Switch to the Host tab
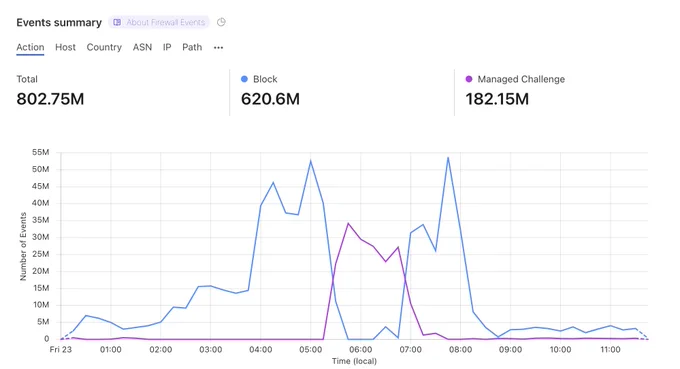 coord(65,47)
